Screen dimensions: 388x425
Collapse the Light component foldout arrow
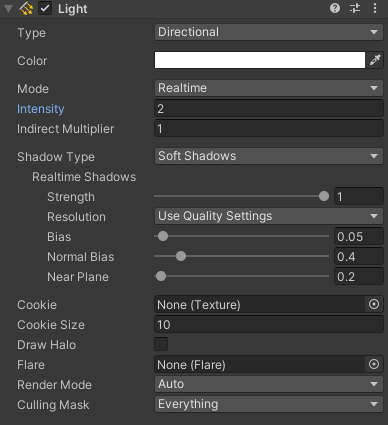[8, 9]
